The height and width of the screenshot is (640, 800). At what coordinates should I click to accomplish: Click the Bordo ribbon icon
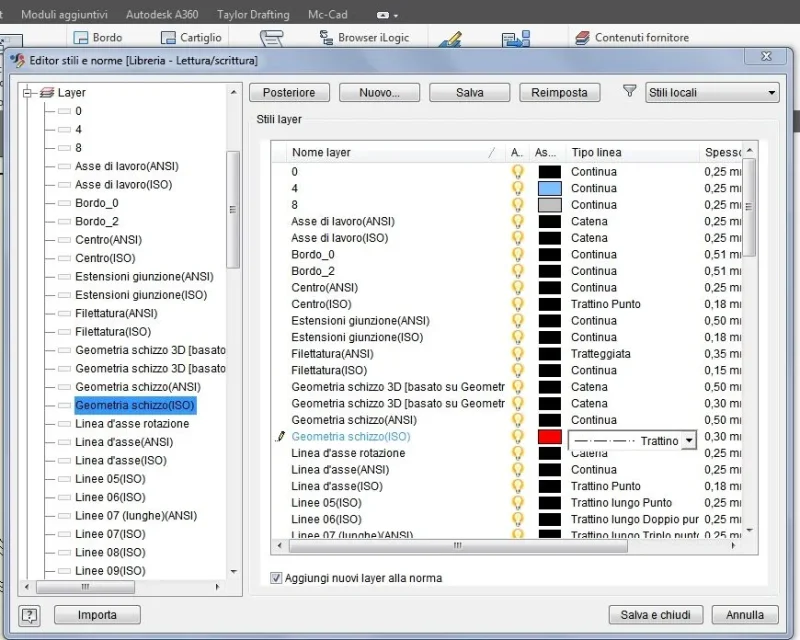coord(81,38)
